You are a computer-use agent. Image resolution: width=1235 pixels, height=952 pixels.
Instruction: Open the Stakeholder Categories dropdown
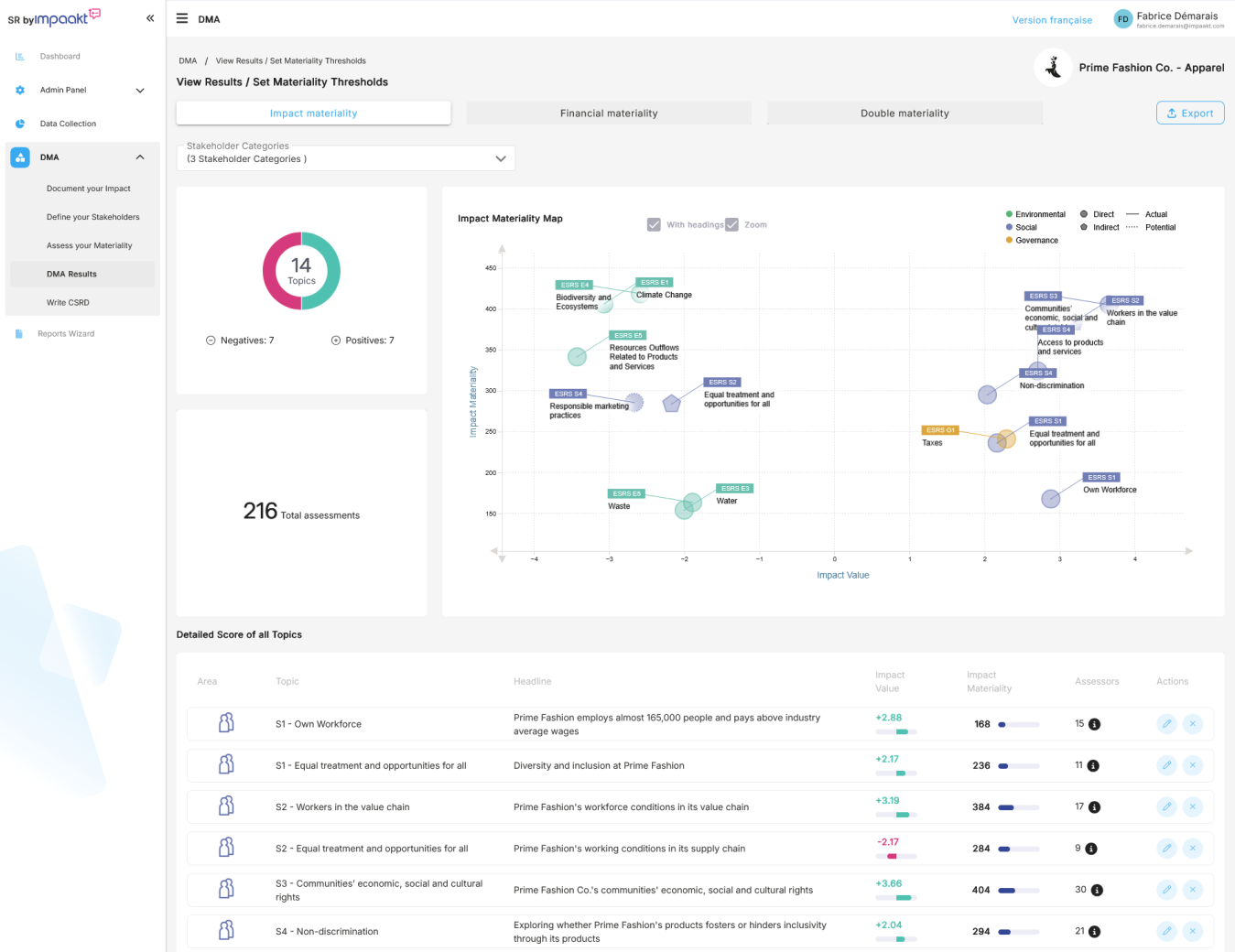[346, 158]
